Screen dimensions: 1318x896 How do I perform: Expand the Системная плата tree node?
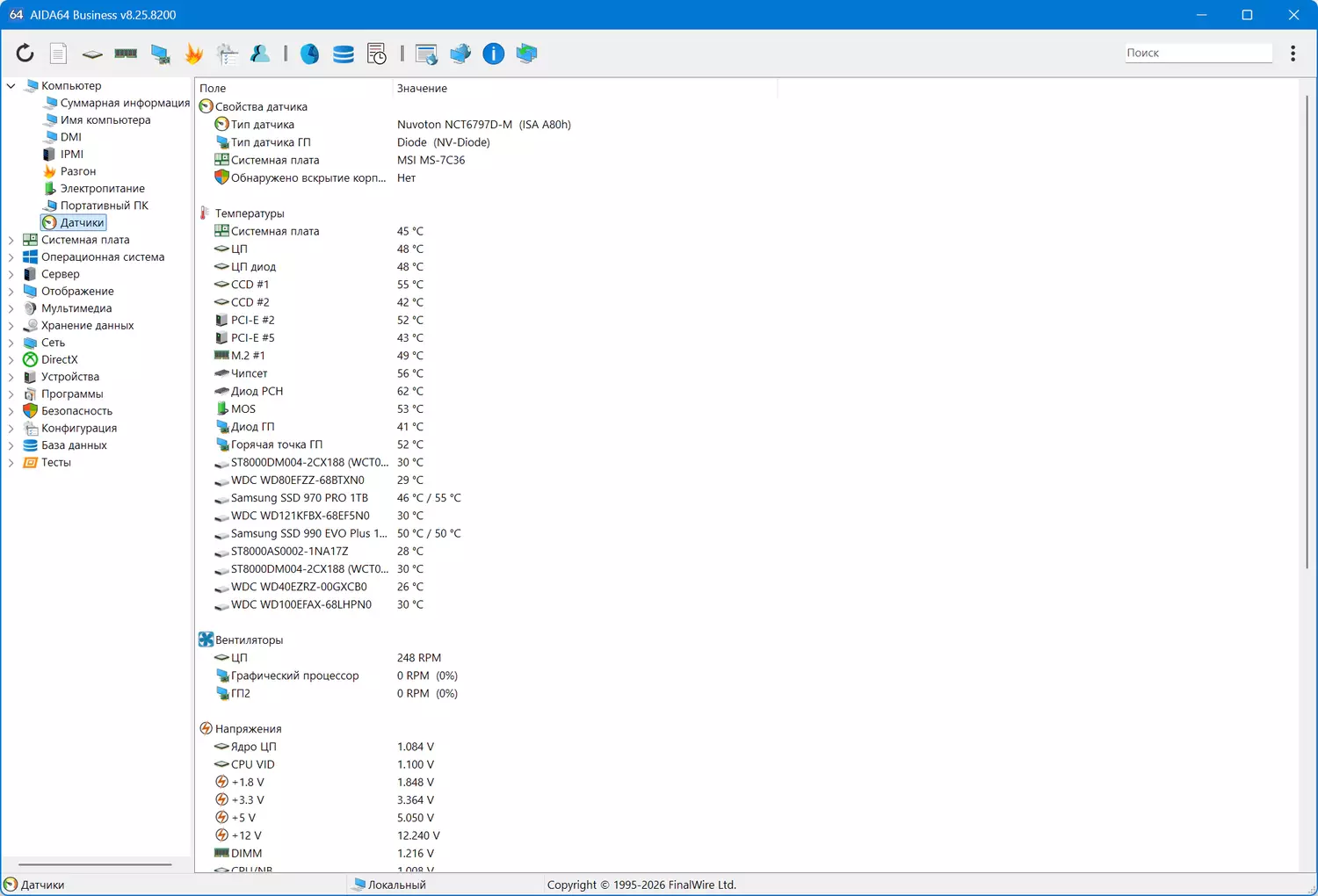point(11,240)
